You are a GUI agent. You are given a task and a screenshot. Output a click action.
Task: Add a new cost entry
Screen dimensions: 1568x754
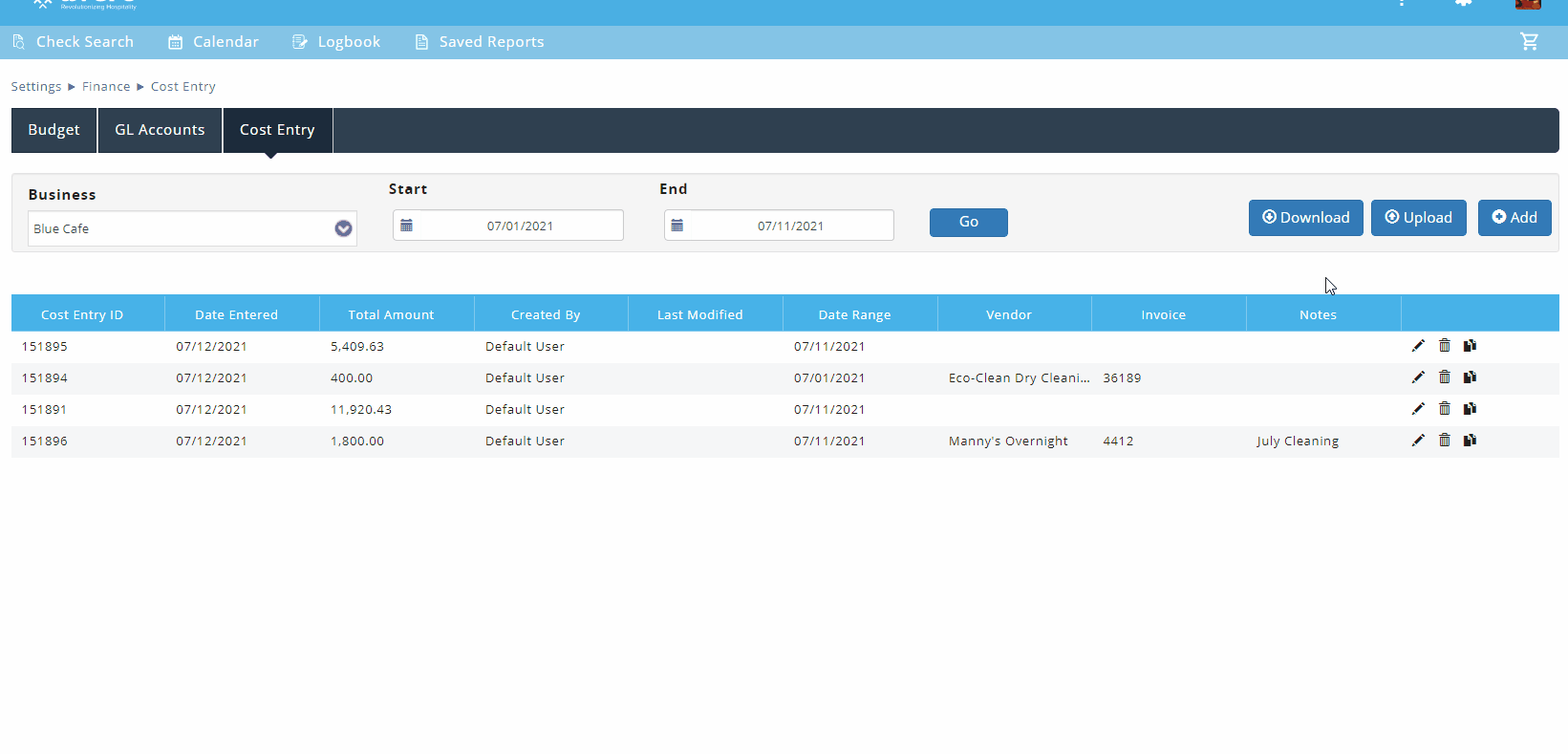coord(1514,218)
